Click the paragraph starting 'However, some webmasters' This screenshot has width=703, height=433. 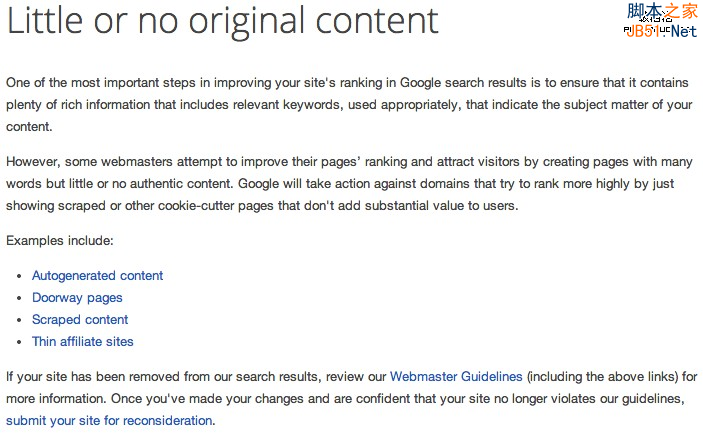click(350, 183)
